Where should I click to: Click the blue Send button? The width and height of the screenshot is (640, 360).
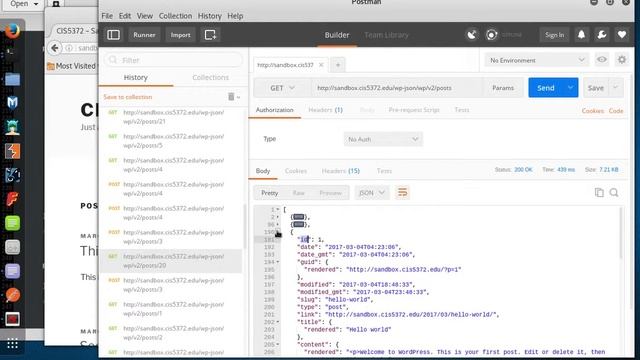546,88
